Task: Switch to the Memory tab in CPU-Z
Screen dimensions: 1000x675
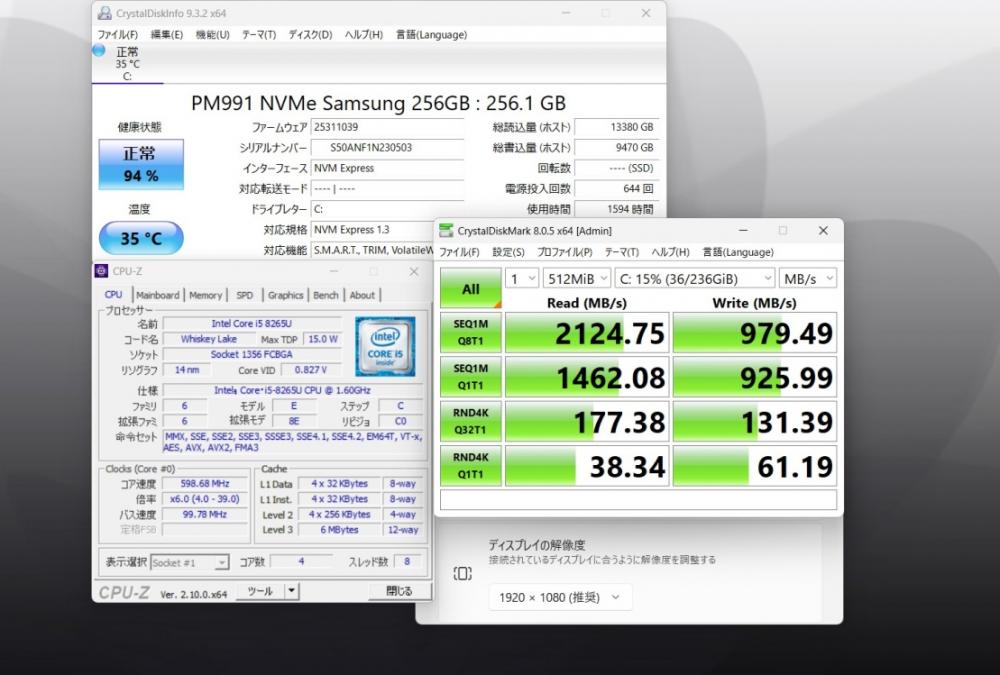Action: [205, 295]
